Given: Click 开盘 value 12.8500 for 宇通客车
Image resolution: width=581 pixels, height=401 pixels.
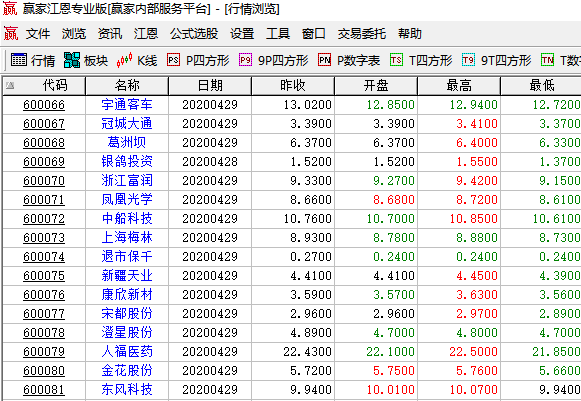Looking at the screenshot, I should [x=391, y=105].
